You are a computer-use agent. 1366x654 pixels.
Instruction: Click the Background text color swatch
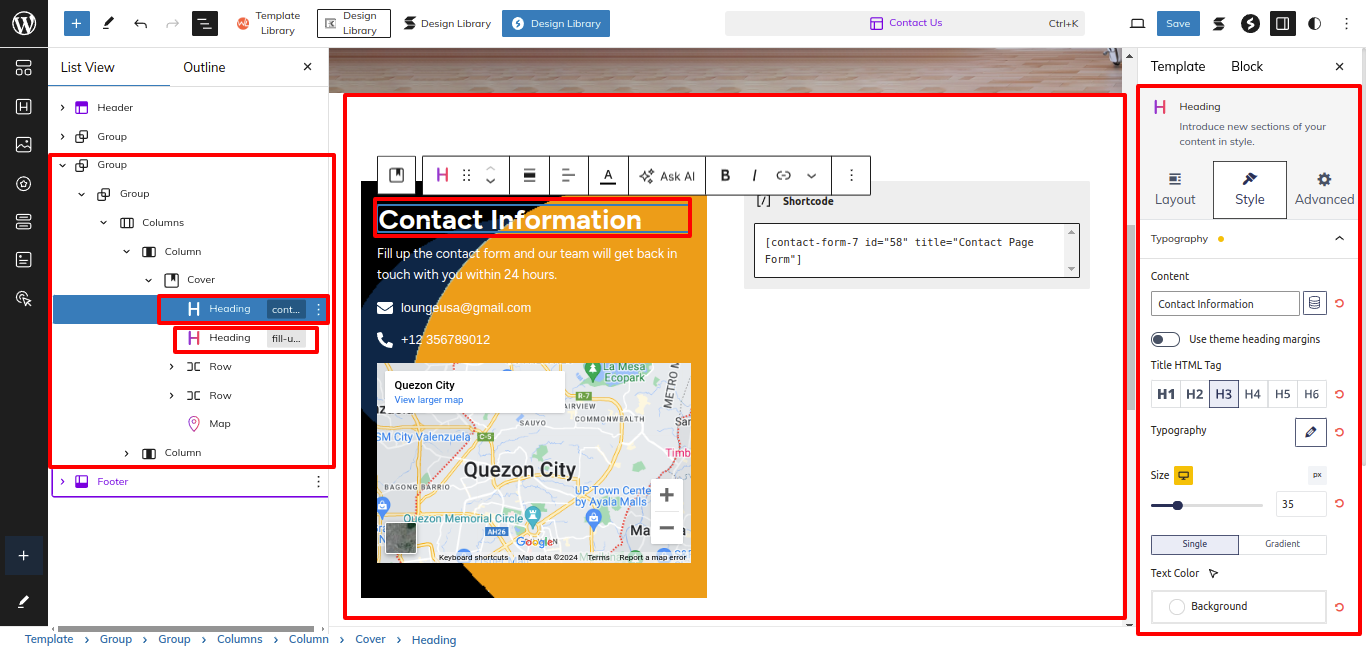click(x=1238, y=606)
